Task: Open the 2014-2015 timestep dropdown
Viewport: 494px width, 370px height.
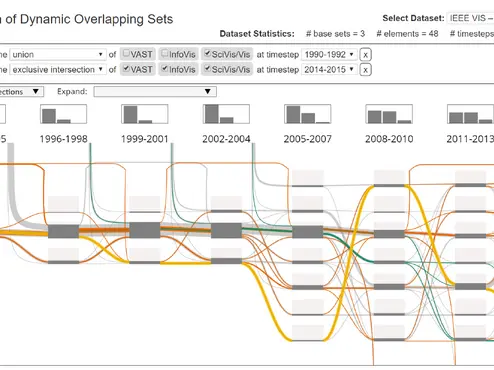Action: (x=329, y=70)
